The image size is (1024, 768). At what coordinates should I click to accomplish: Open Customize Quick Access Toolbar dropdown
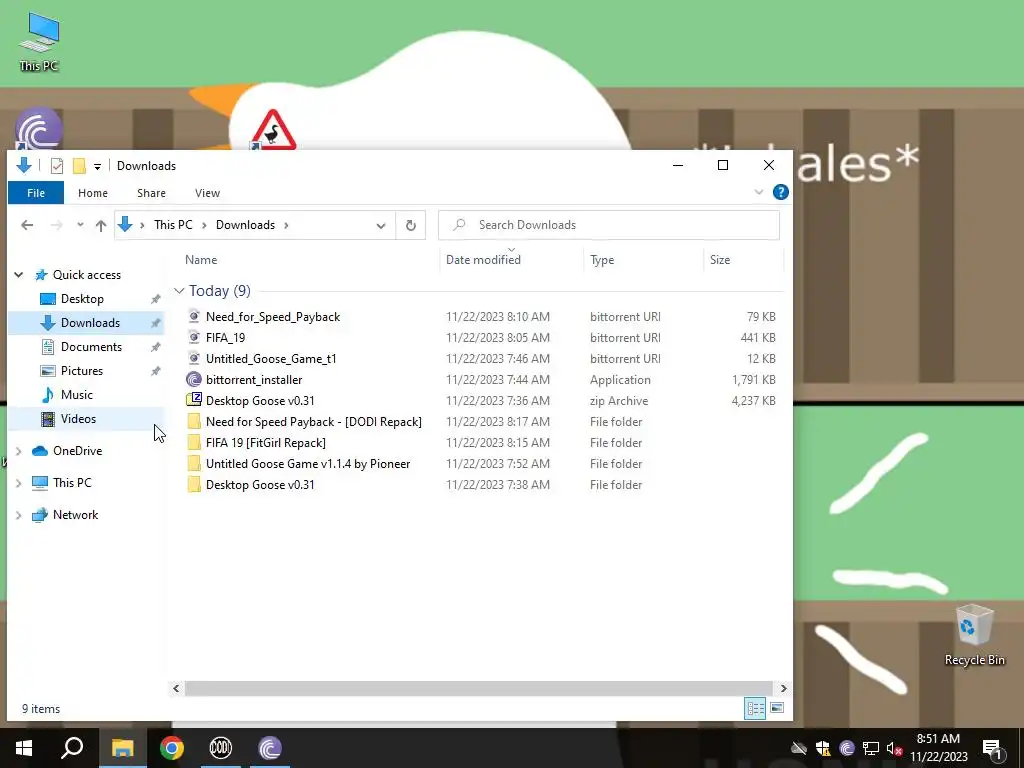pos(97,167)
